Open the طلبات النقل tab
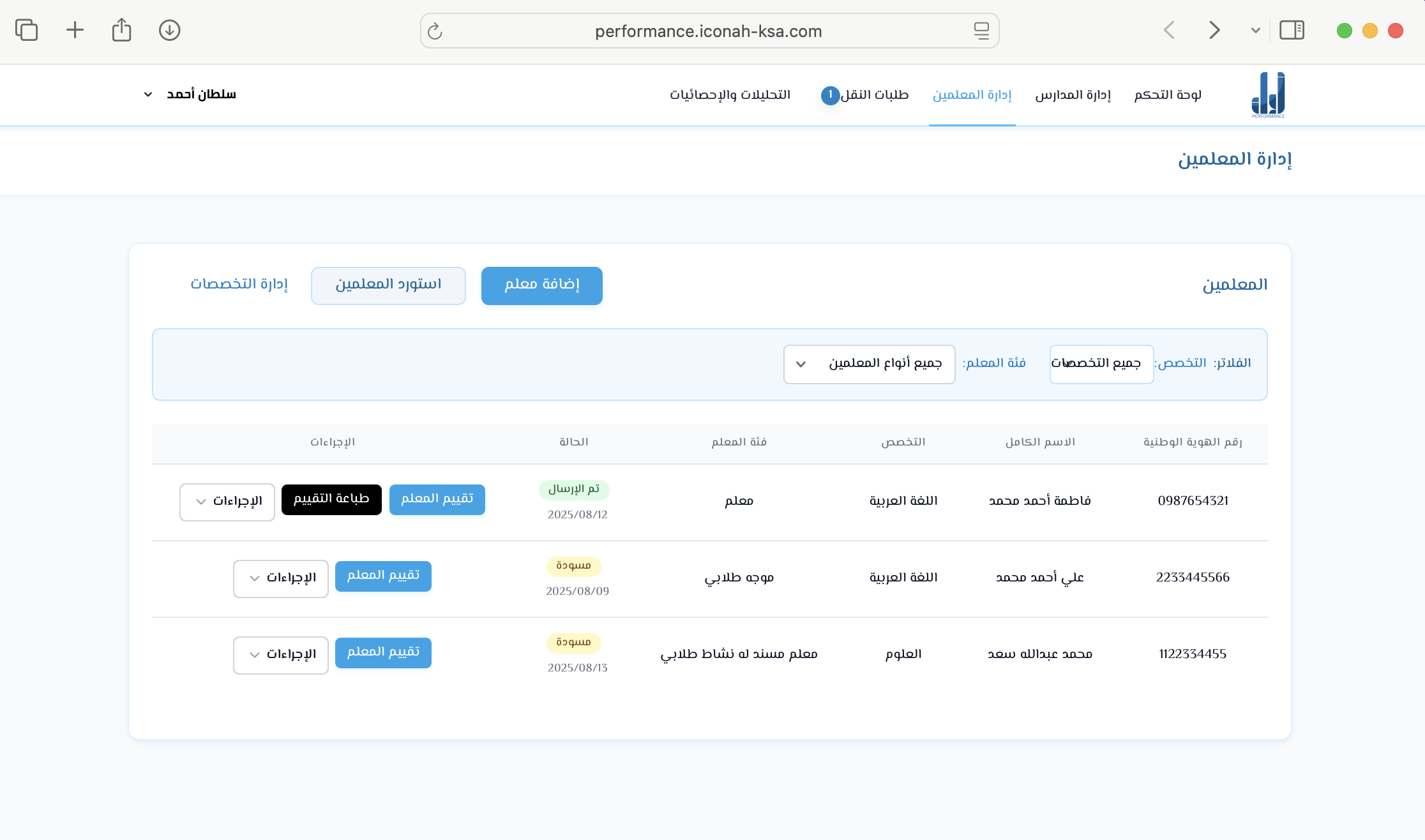This screenshot has height=840, width=1425. 873,95
